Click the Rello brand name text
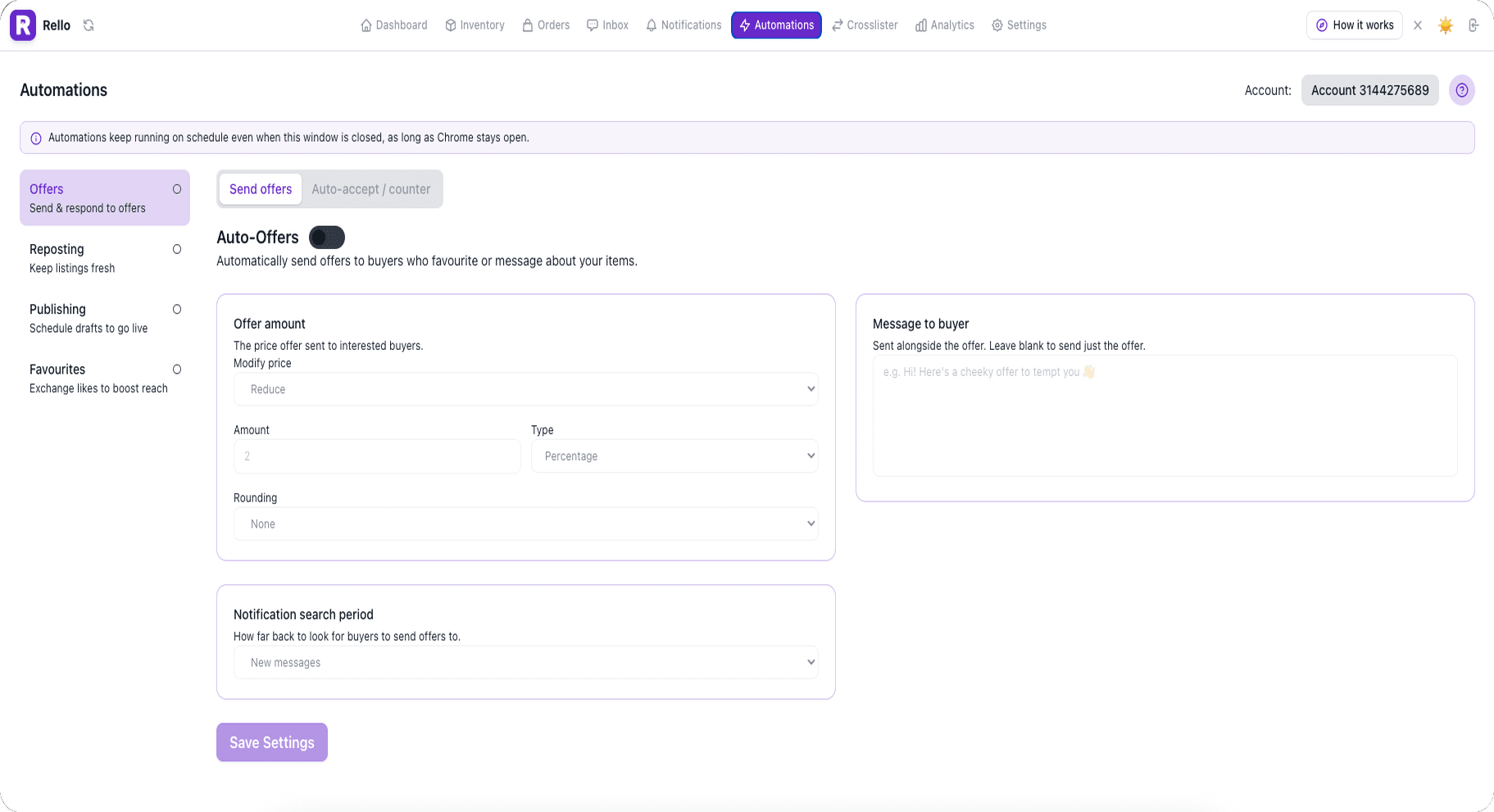 (x=57, y=25)
